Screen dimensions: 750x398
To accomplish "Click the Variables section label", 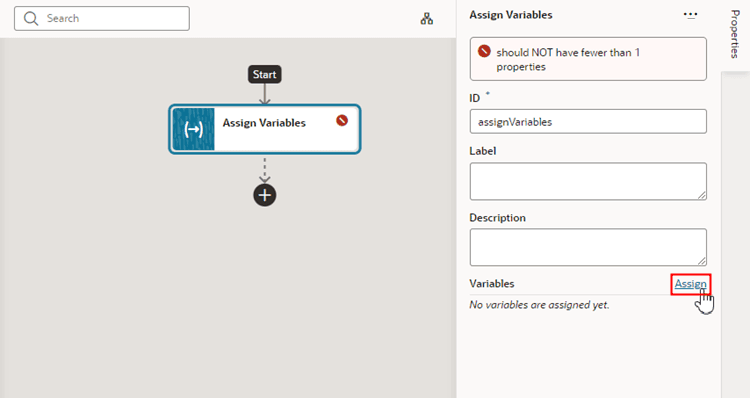I will pyautogui.click(x=492, y=284).
